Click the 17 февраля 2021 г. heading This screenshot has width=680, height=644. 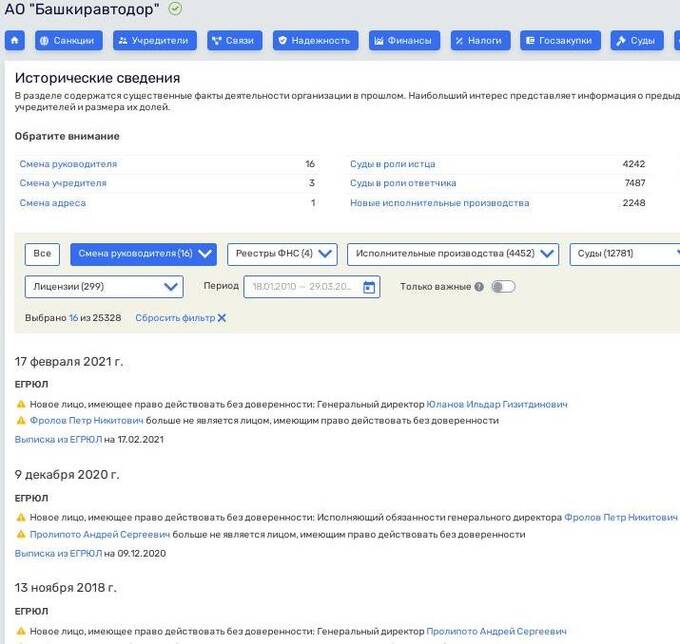[x=69, y=361]
